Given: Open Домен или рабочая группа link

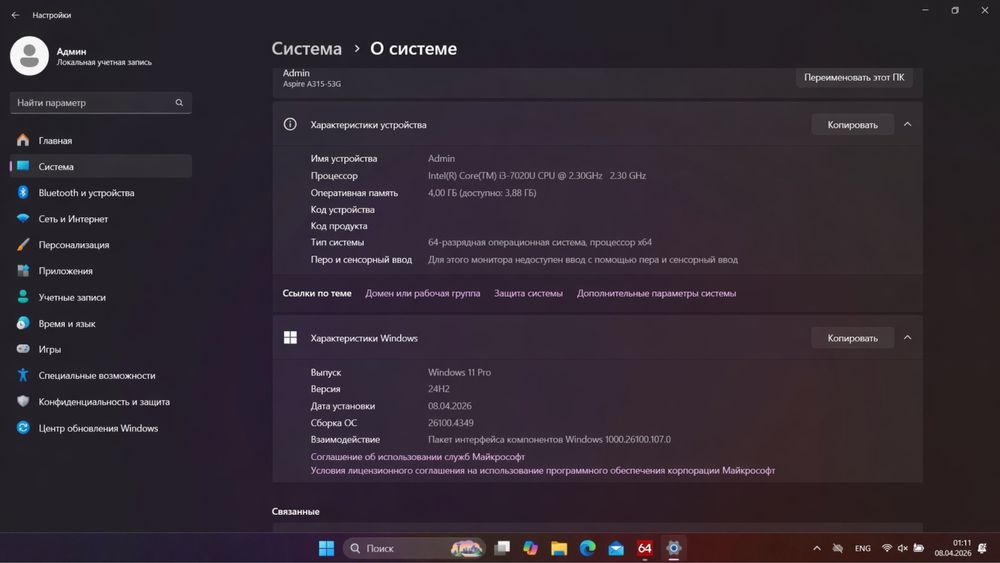Looking at the screenshot, I should pyautogui.click(x=422, y=293).
